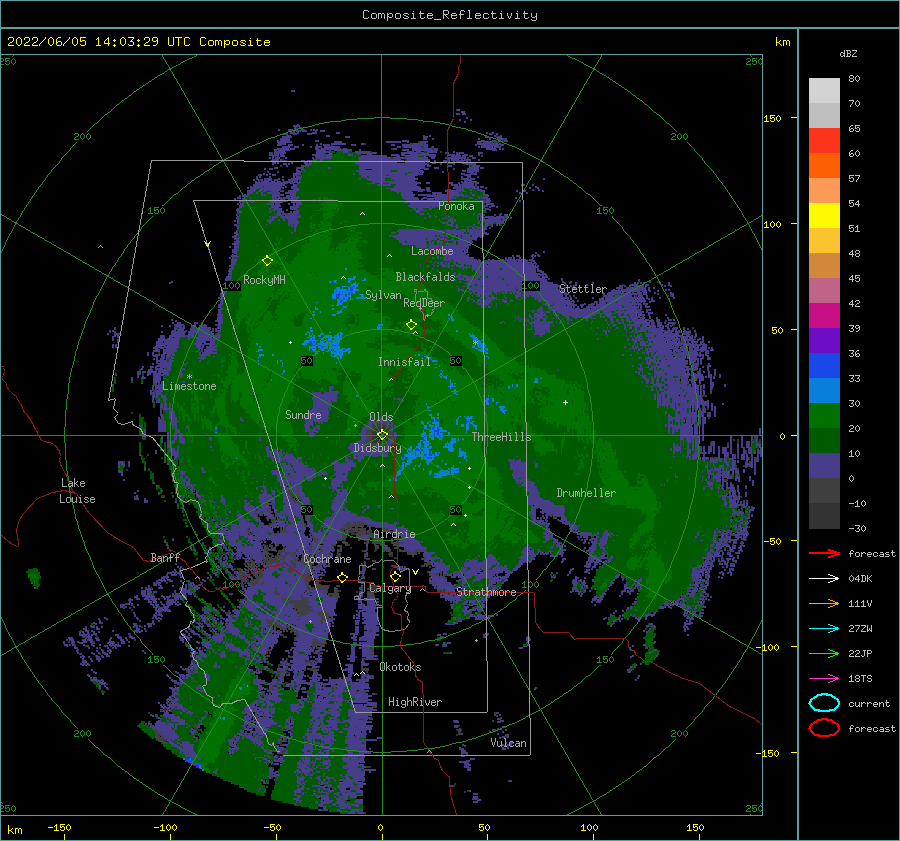The width and height of the screenshot is (900, 841).
Task: Click the Didsbury label
Action: tap(377, 448)
